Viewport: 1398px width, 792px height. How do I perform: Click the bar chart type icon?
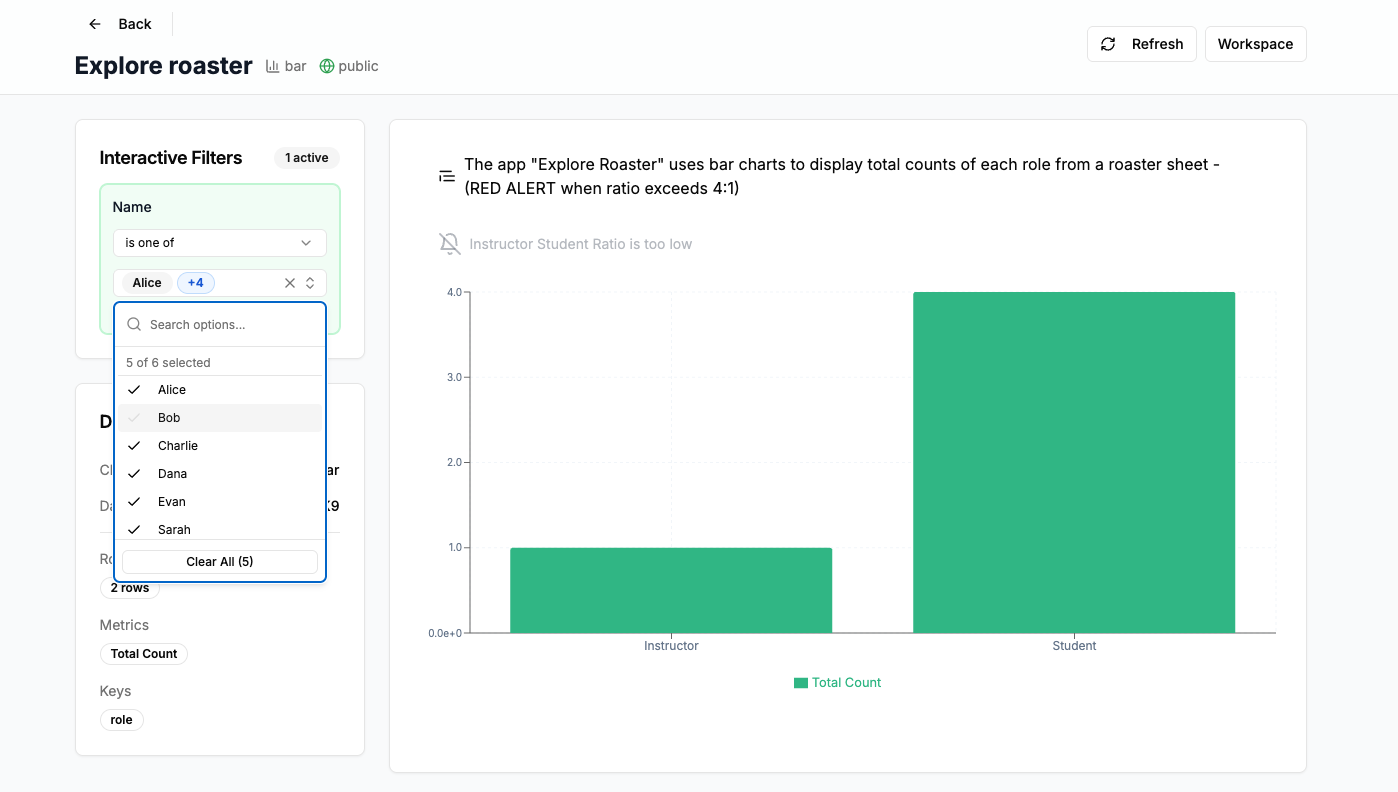tap(272, 66)
